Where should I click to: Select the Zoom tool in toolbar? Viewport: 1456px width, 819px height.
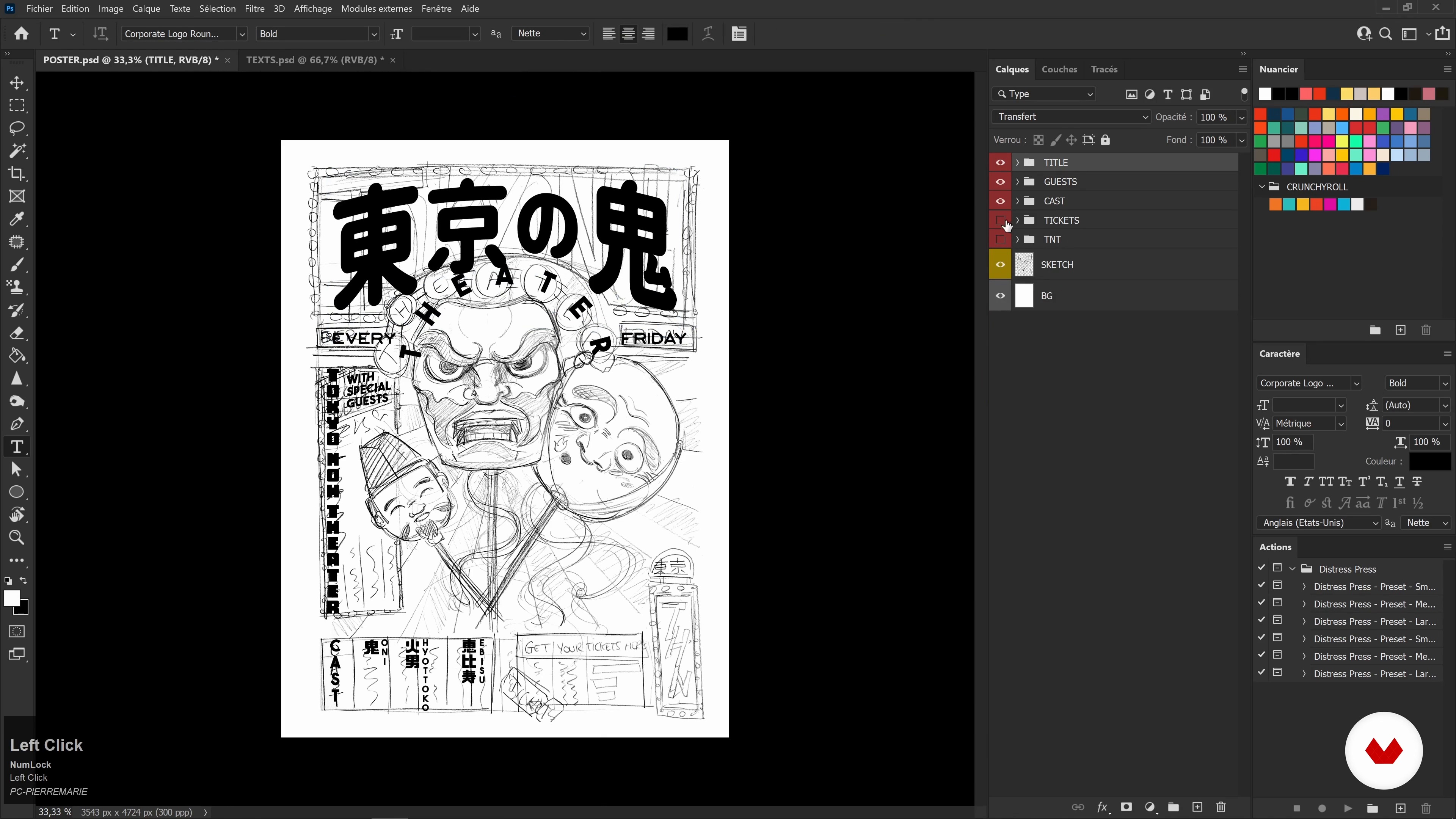(x=17, y=538)
